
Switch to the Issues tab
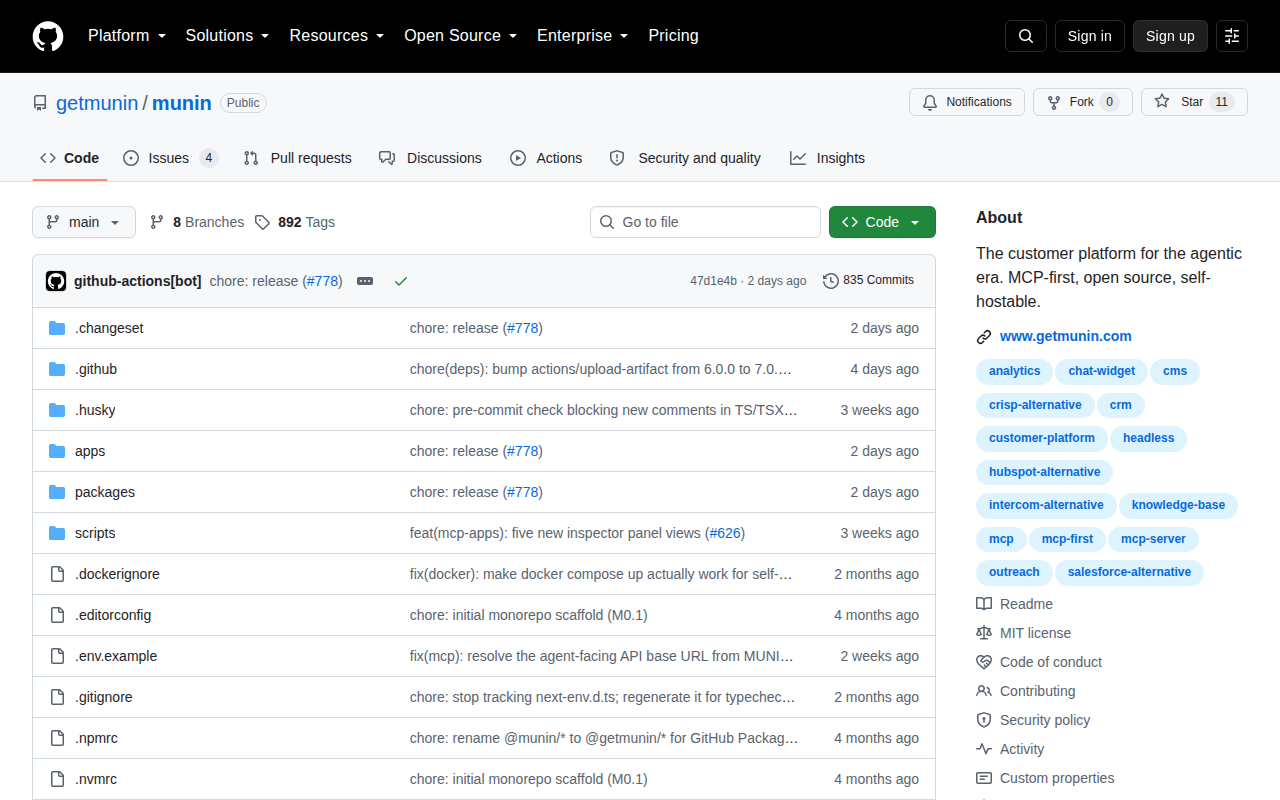tap(171, 158)
